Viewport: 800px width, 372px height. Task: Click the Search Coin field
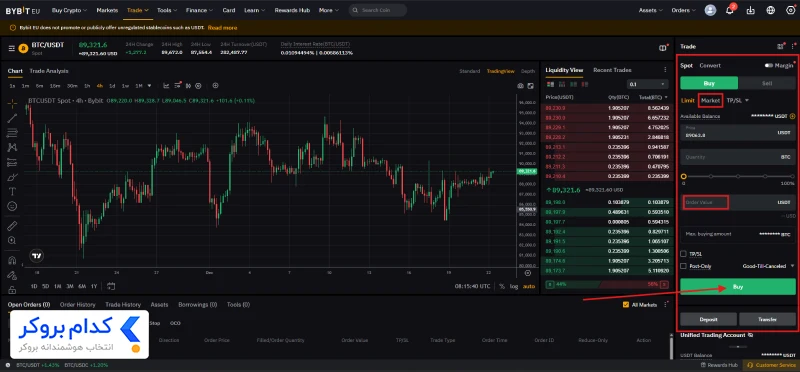coord(378,10)
